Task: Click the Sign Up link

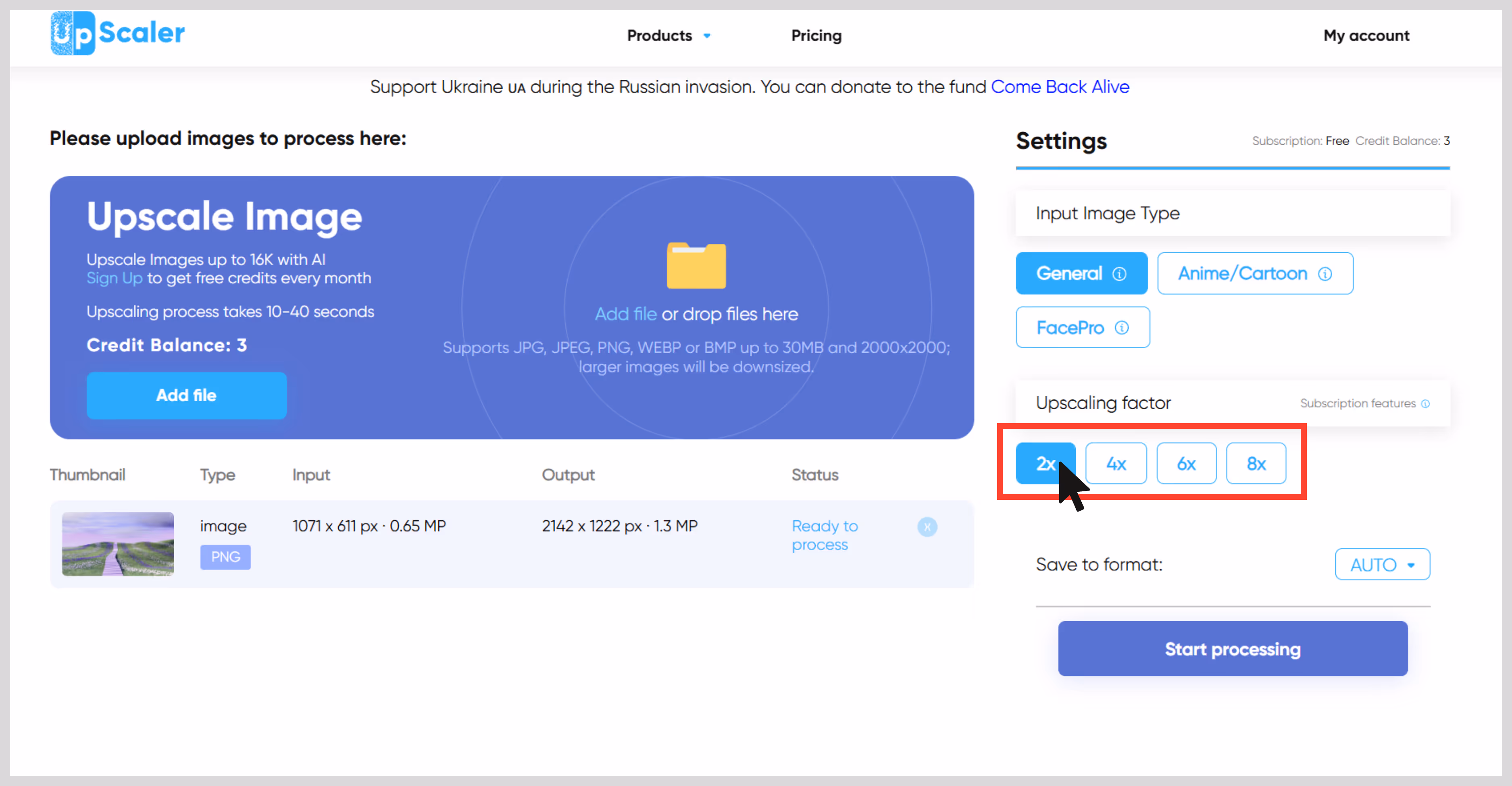Action: click(x=115, y=278)
